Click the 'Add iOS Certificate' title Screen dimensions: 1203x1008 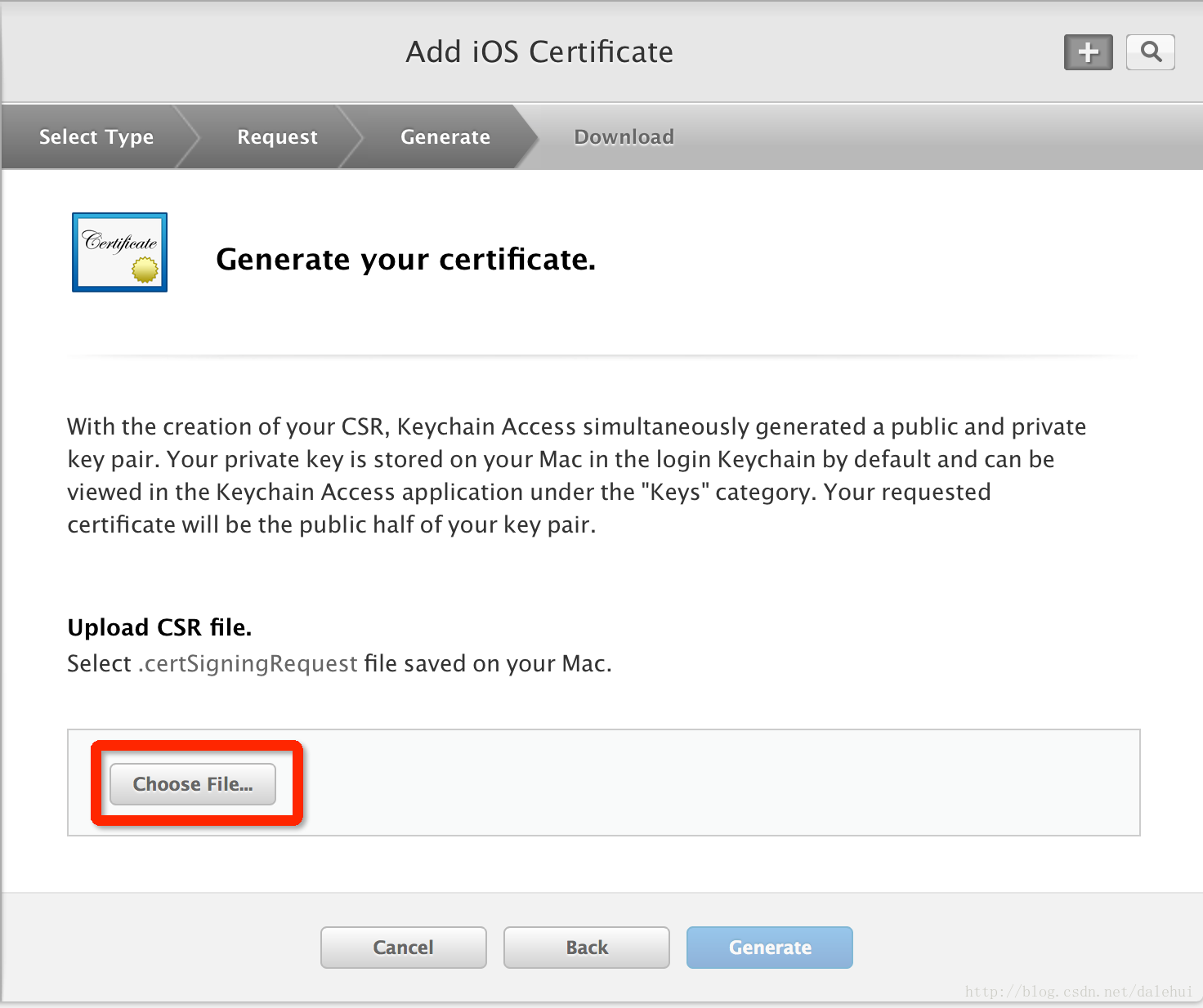[x=539, y=52]
